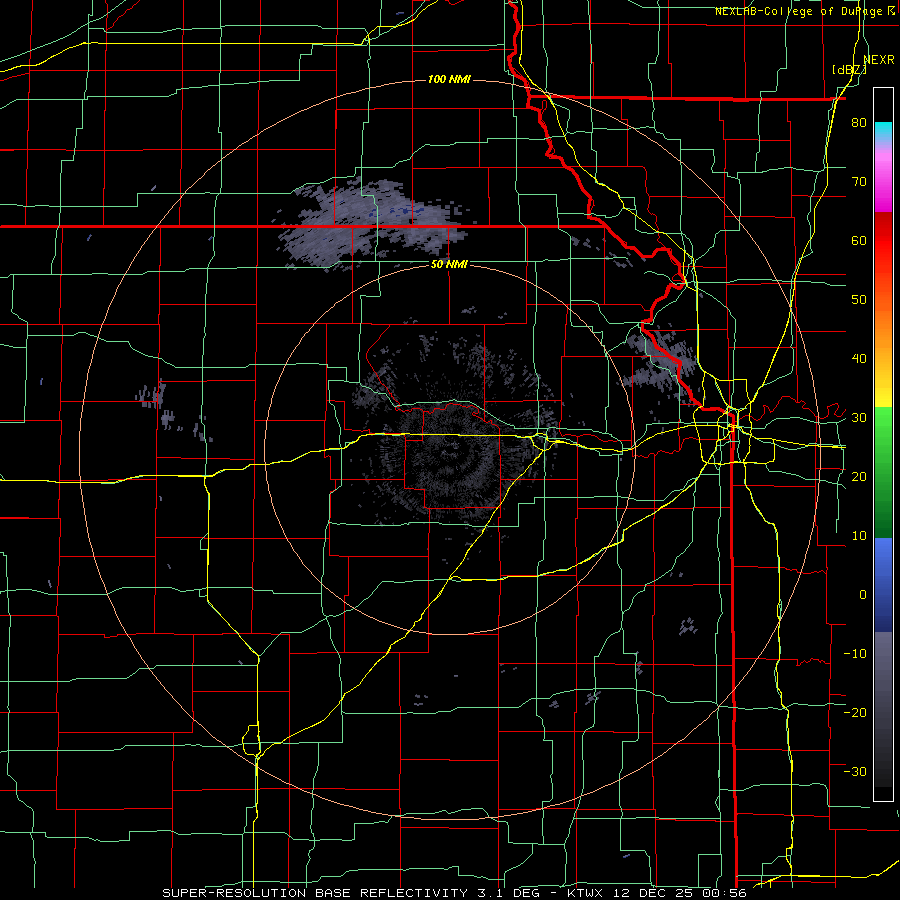Click the 30 dBZ scale label
The image size is (900, 900).
coord(859,418)
